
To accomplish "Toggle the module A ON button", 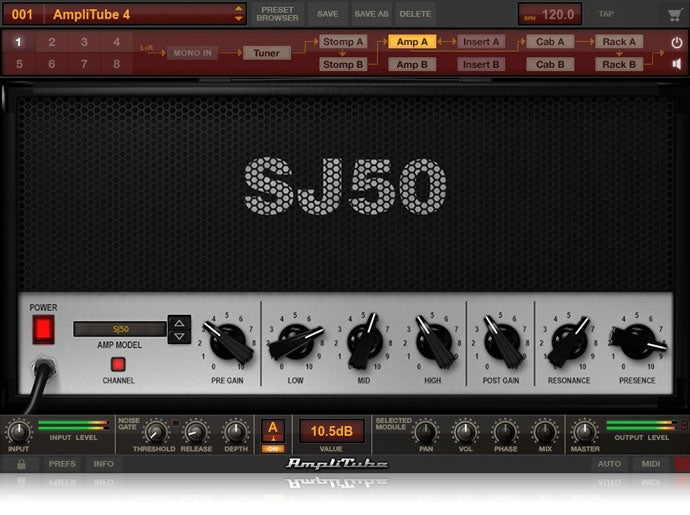I will pyautogui.click(x=273, y=449).
